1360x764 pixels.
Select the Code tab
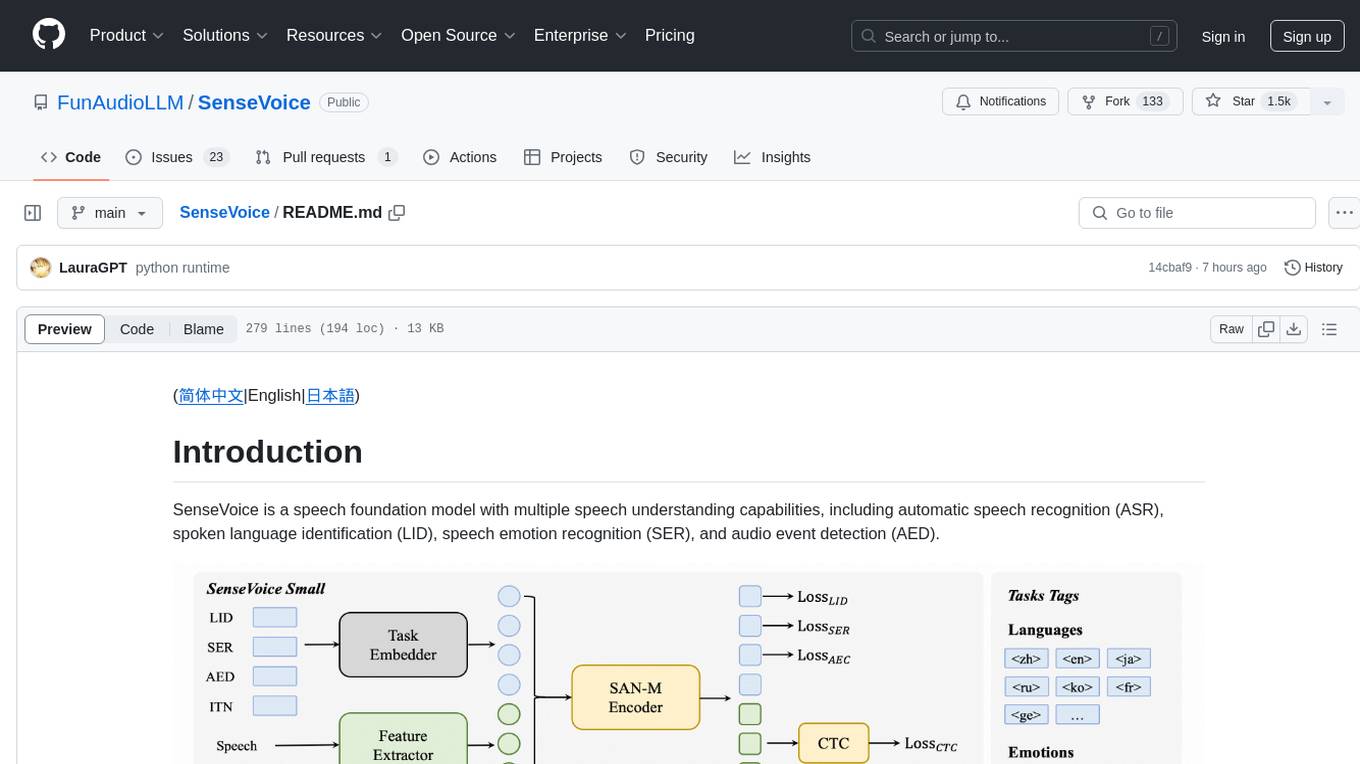(71, 157)
